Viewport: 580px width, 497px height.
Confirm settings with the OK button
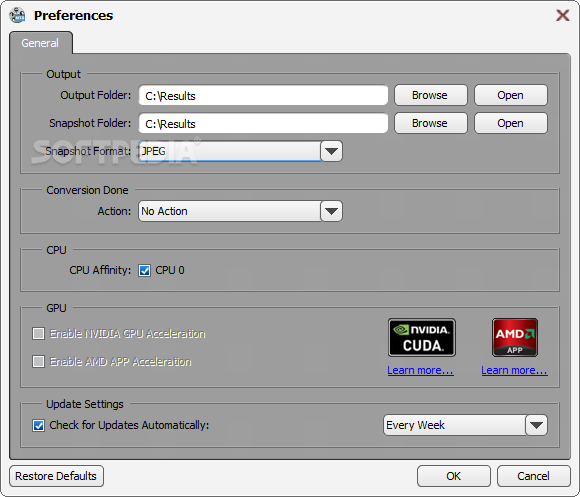tap(454, 476)
